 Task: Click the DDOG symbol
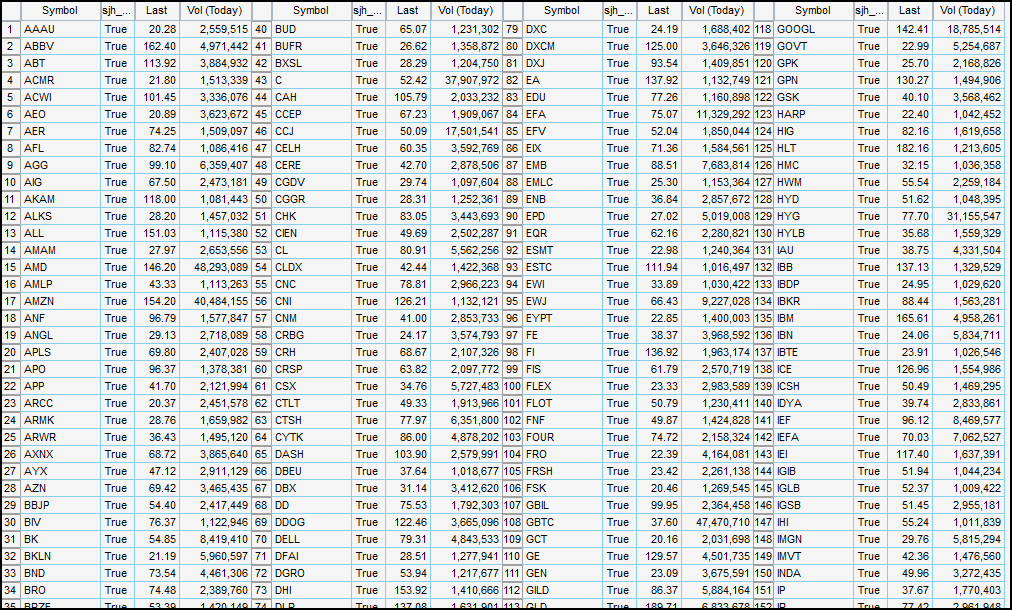coord(311,522)
